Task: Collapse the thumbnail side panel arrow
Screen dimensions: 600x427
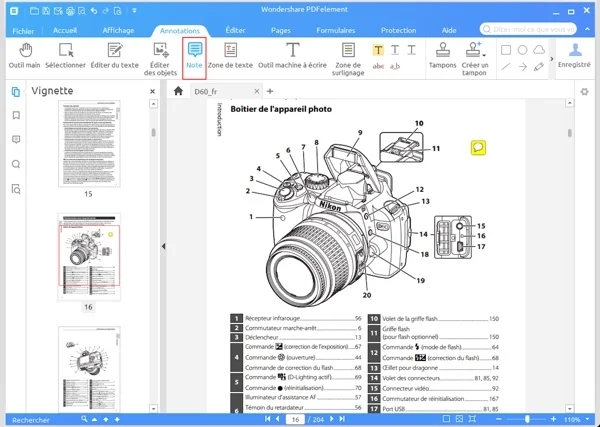Action: pos(163,246)
